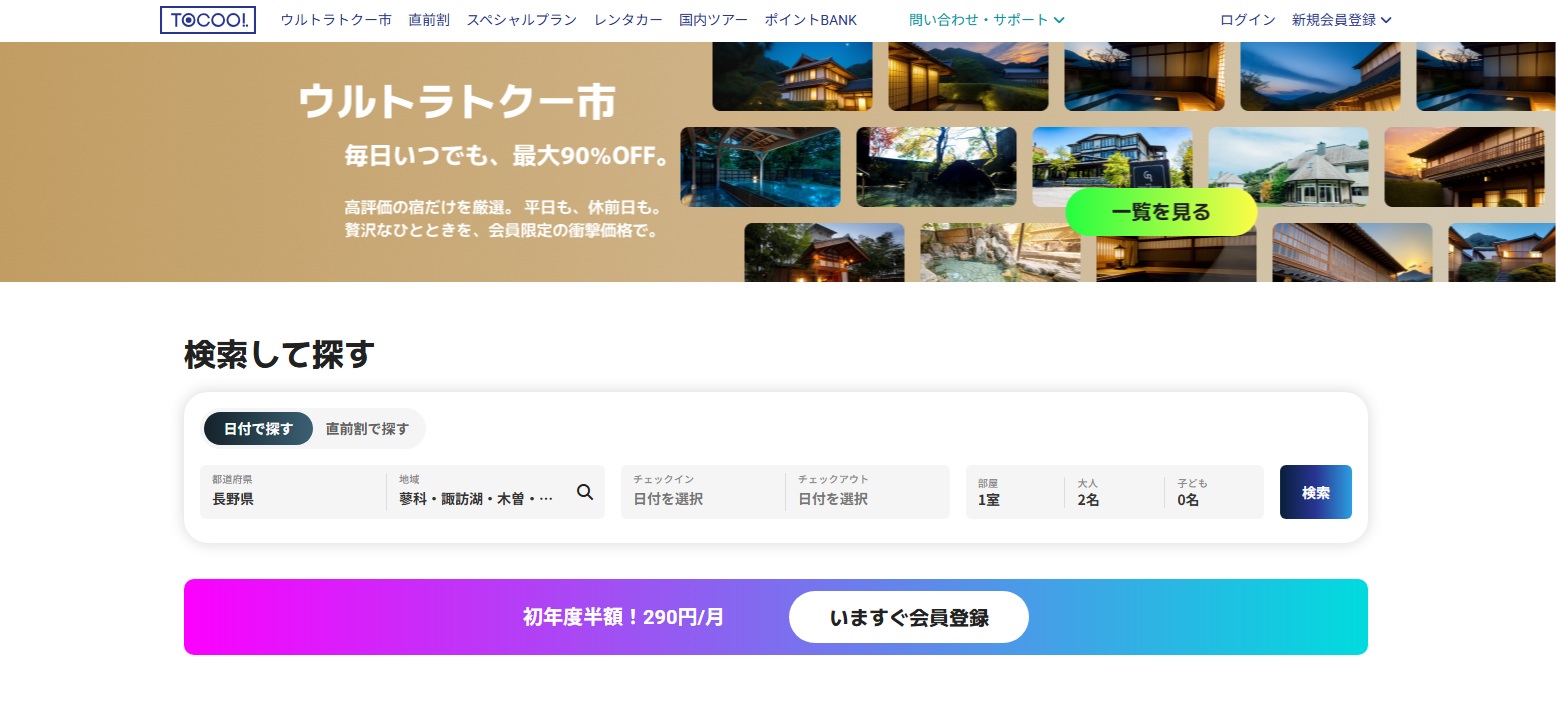
Task: Expand 問い合わせ・サポート dropdown chevron
Action: [x=1059, y=20]
